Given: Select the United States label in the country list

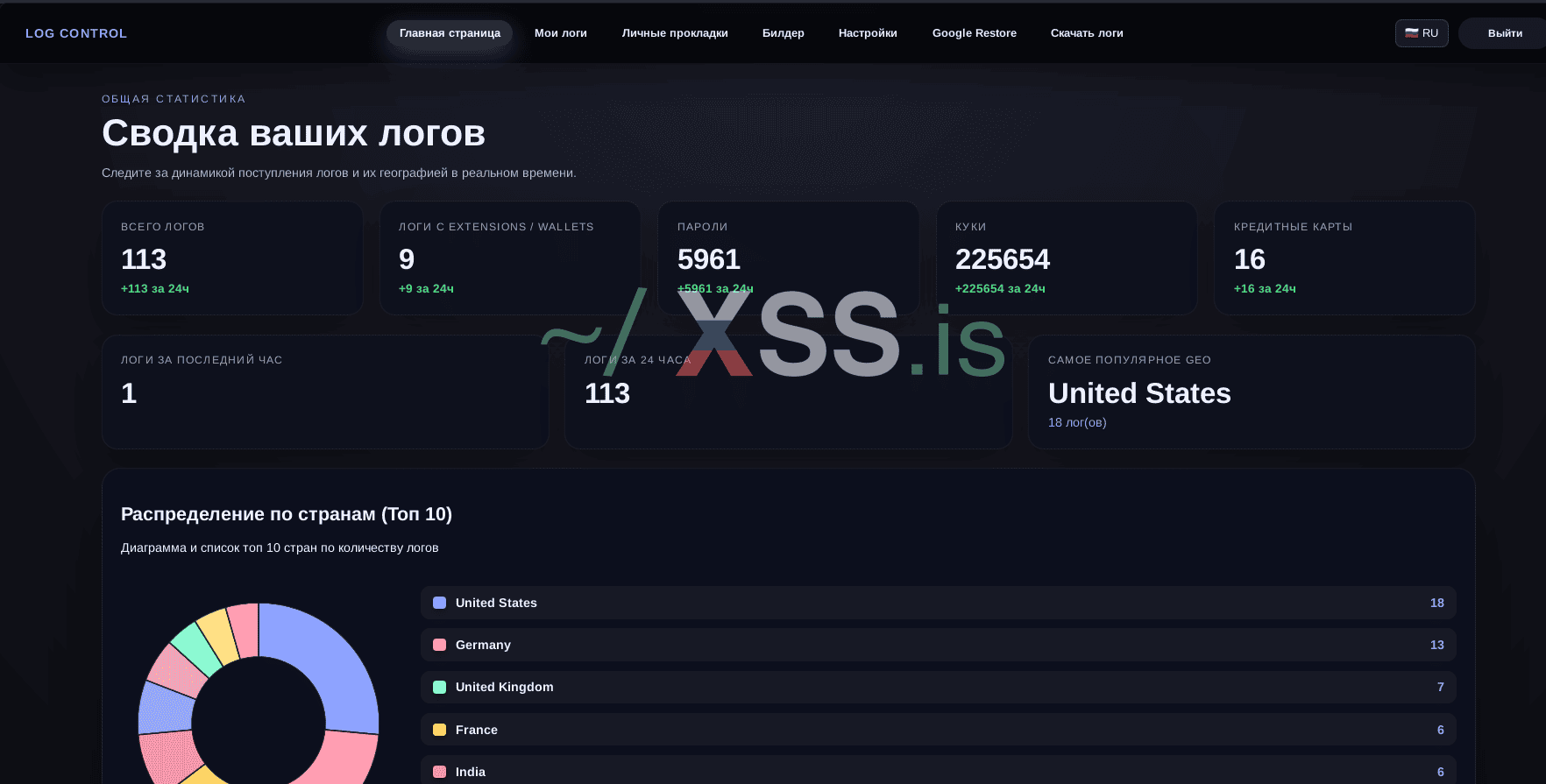Looking at the screenshot, I should pyautogui.click(x=496, y=603).
